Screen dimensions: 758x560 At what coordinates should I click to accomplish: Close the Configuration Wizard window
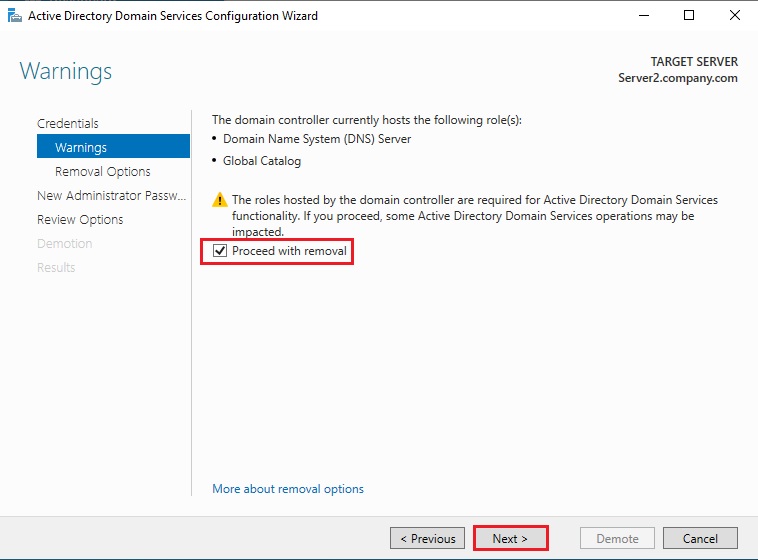735,16
